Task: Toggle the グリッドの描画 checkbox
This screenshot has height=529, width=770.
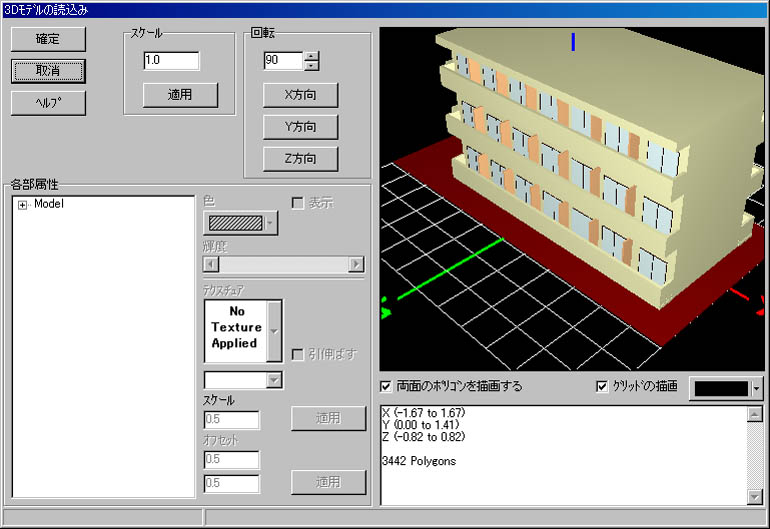Action: [x=602, y=387]
